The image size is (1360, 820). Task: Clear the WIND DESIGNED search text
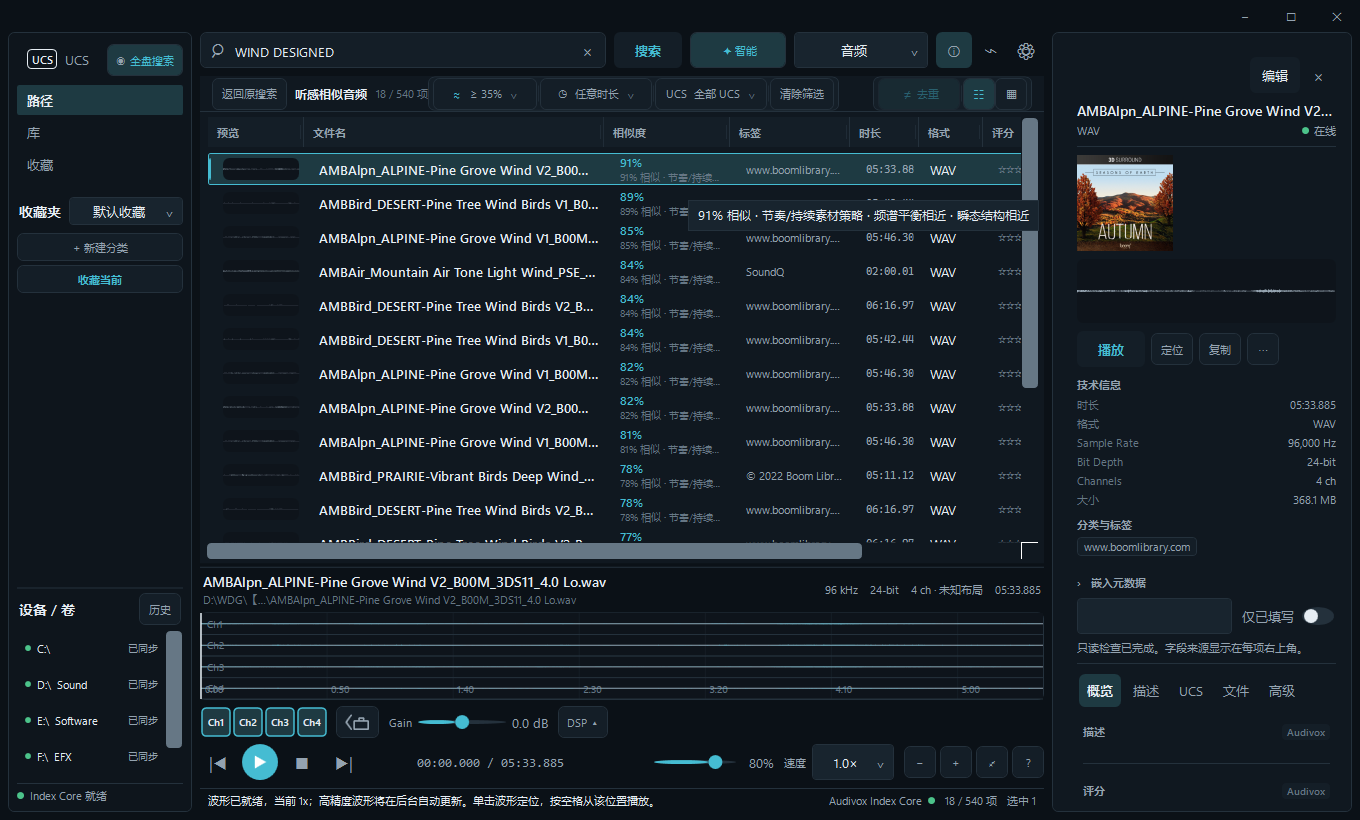[588, 52]
